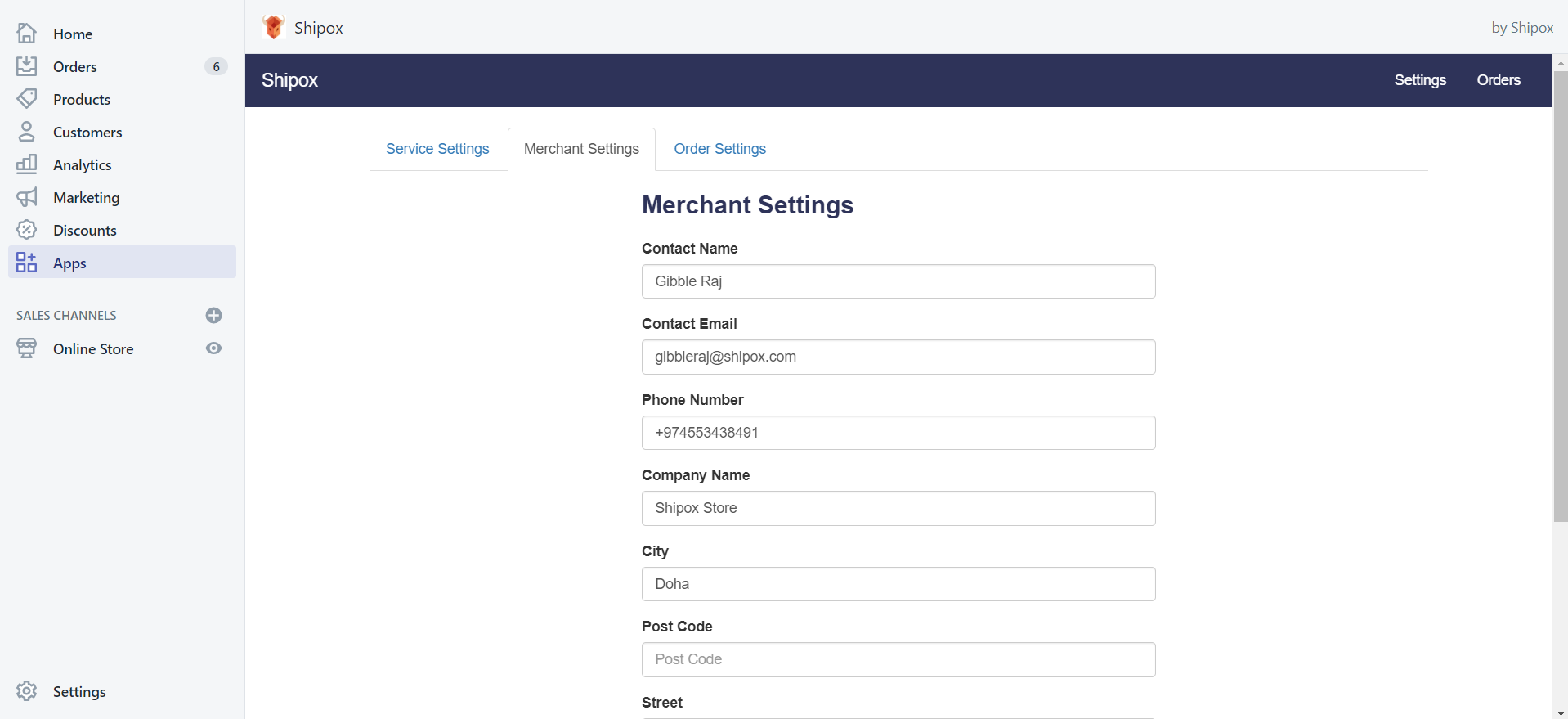Open Discounts section
1568x719 pixels.
tap(85, 230)
